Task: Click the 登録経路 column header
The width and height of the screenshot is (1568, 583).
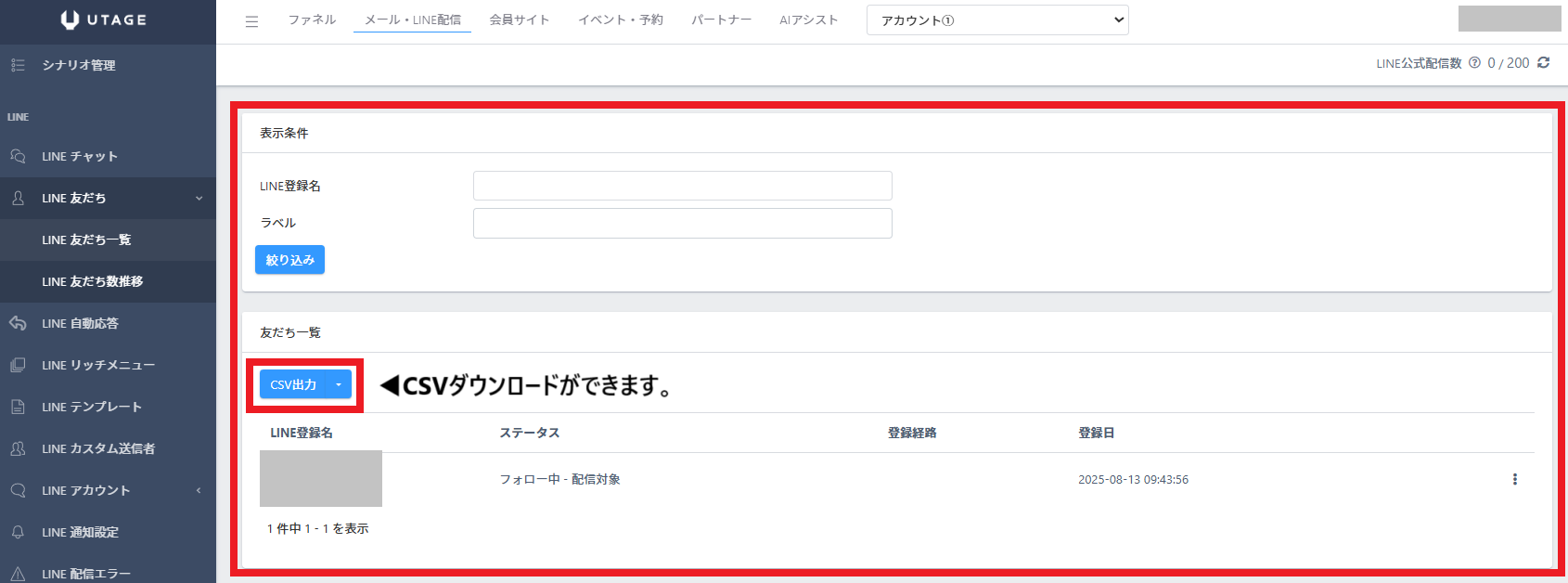Action: 912,433
